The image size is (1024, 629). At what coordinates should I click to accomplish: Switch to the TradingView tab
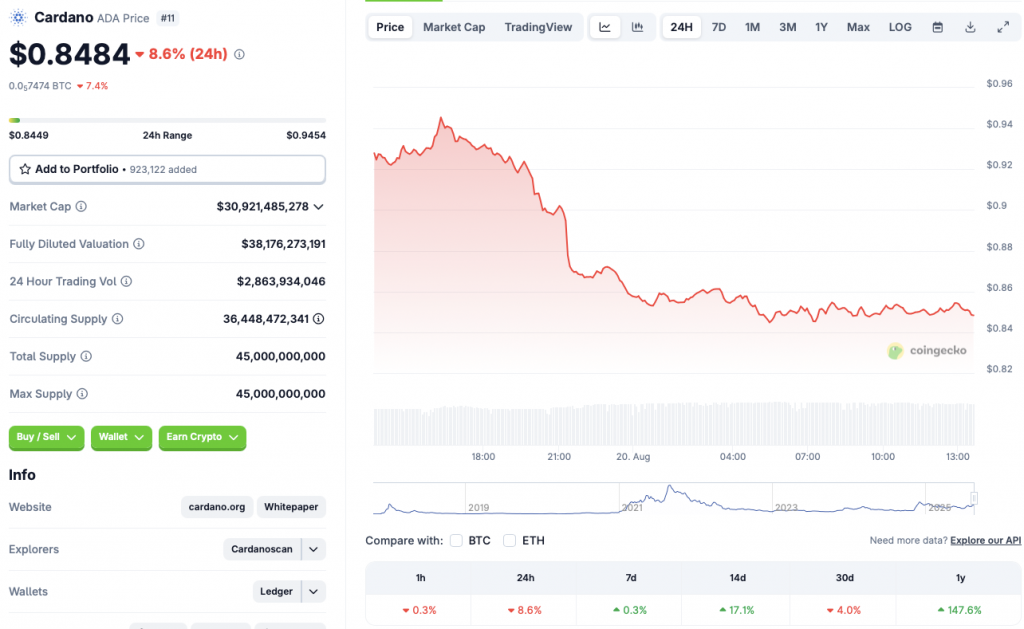[x=538, y=27]
